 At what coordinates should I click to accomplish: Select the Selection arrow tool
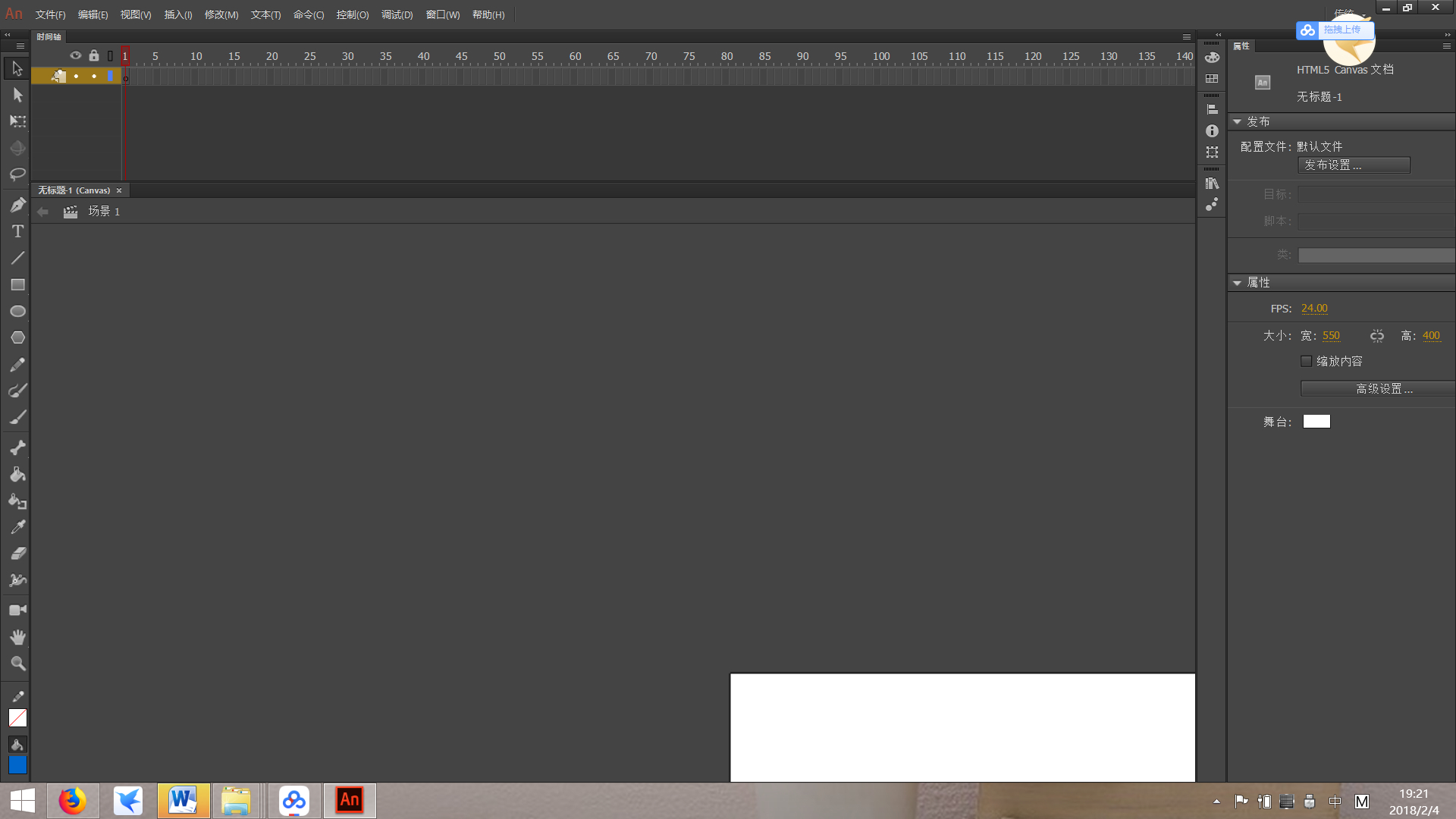tap(17, 69)
